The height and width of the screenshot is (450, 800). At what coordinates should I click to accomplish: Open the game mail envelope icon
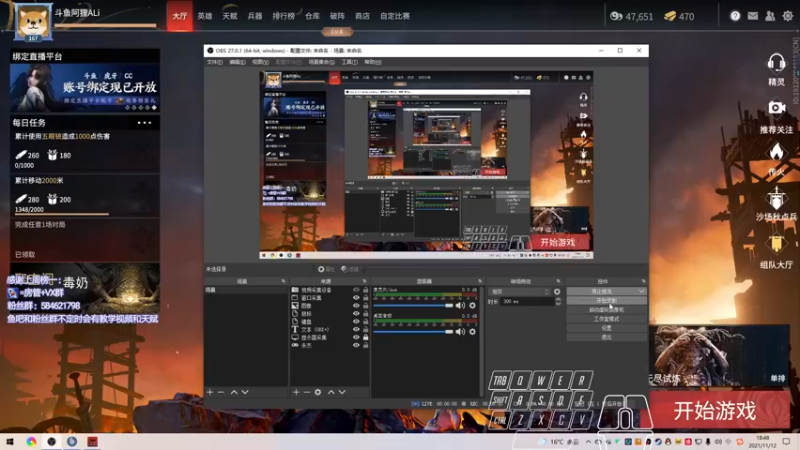point(753,16)
